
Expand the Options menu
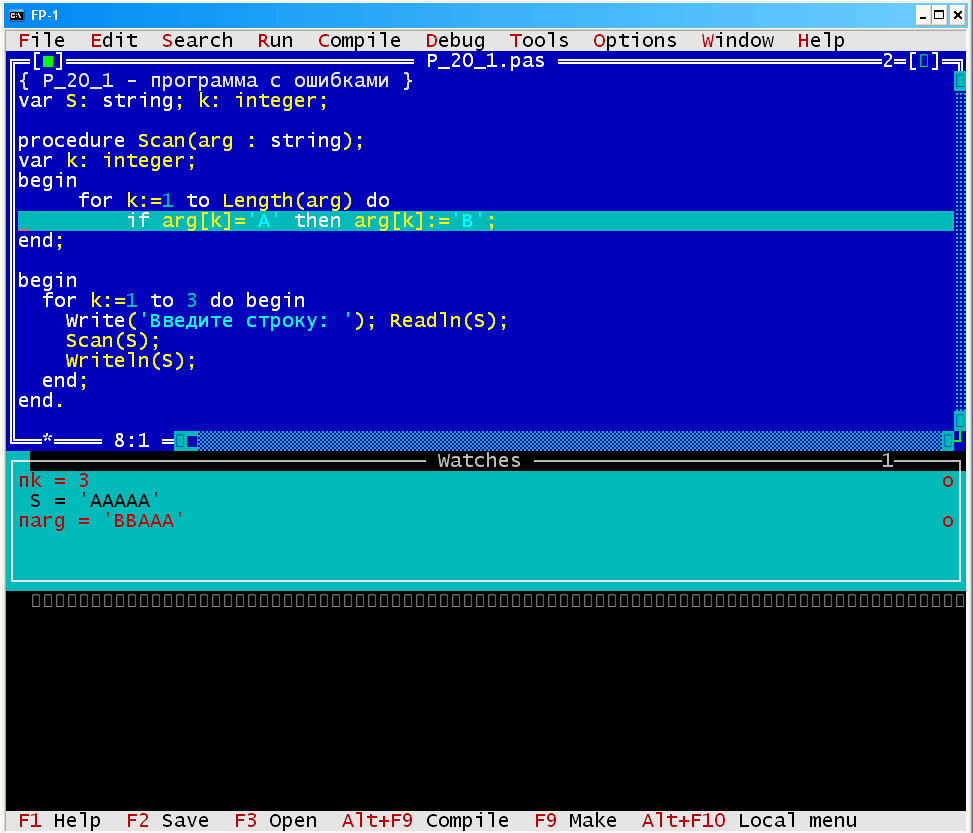tap(634, 41)
